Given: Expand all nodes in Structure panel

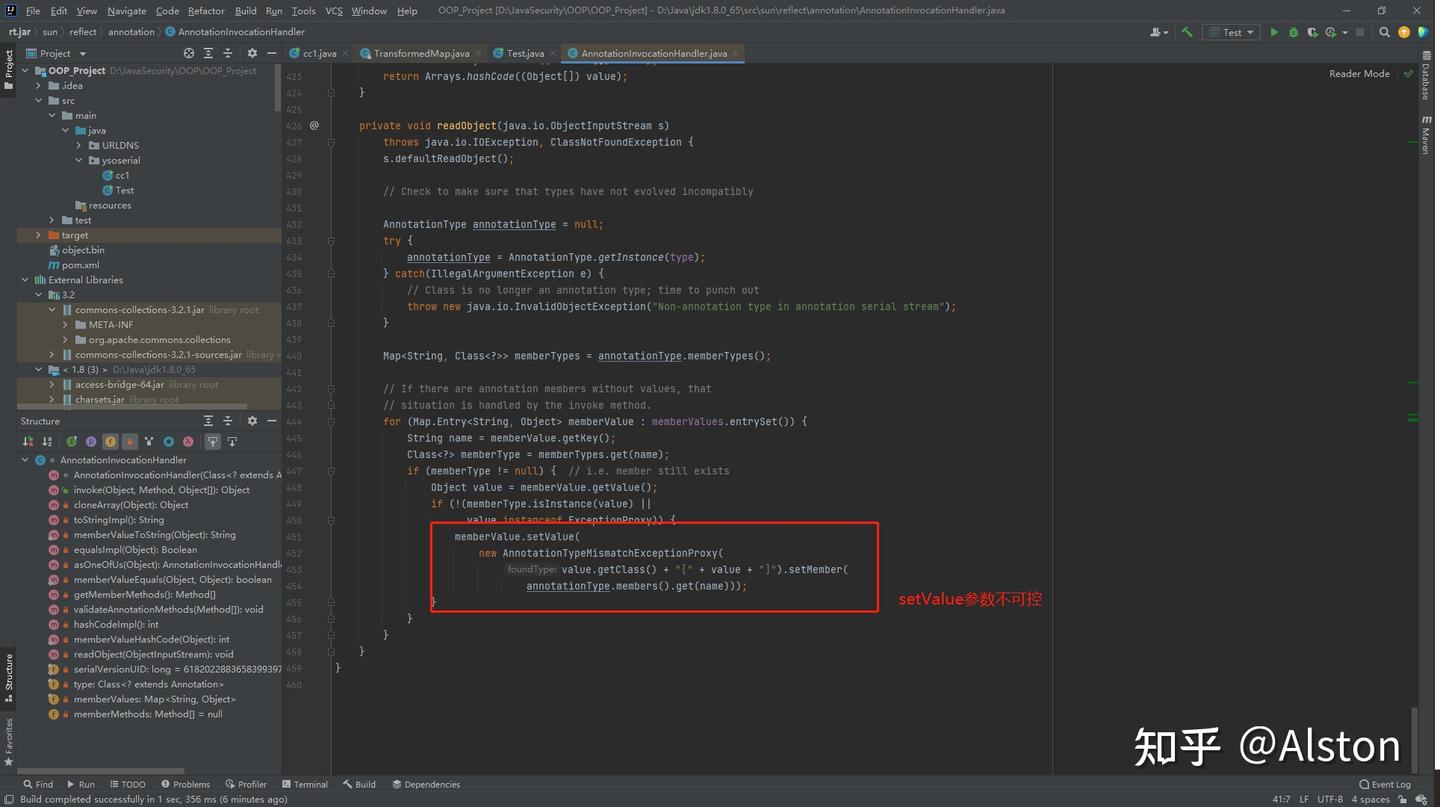Looking at the screenshot, I should [x=208, y=421].
